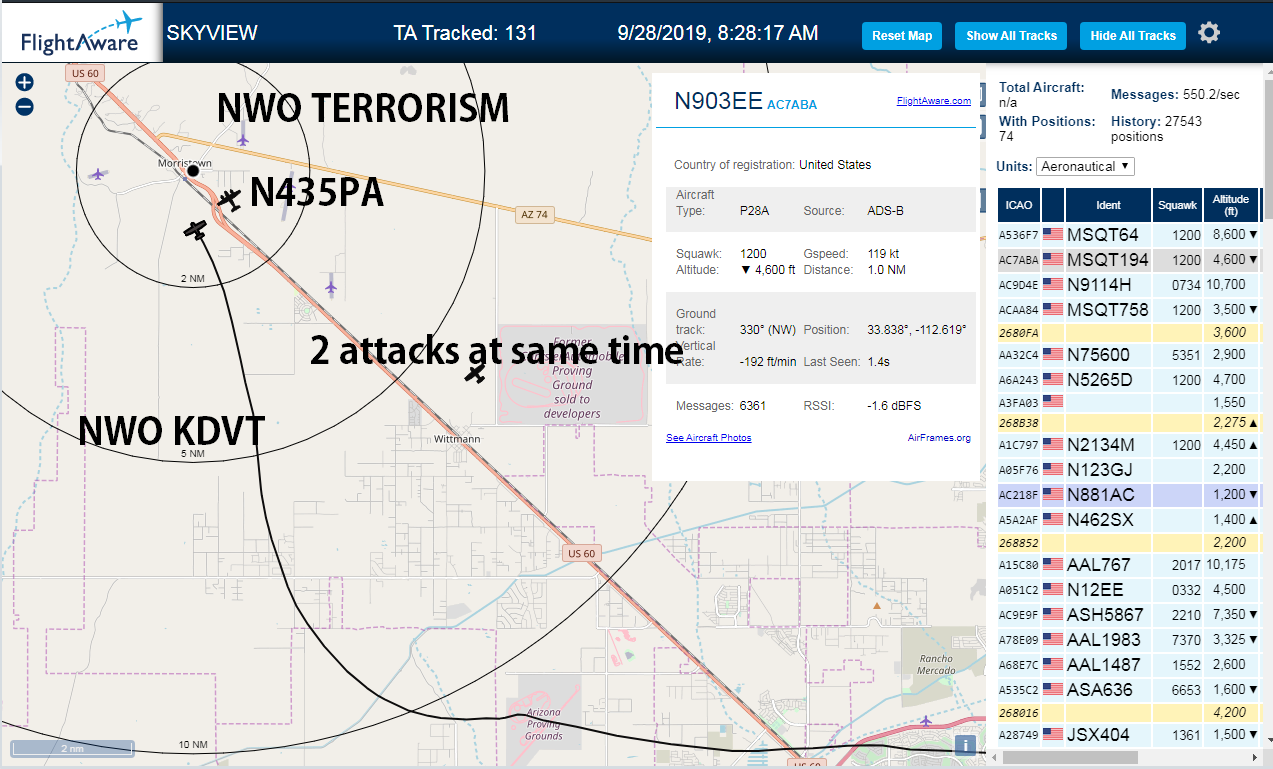The width and height of the screenshot is (1273, 769).
Task: Click AC7ABA ICAO code in aircraft panel
Action: pos(792,104)
